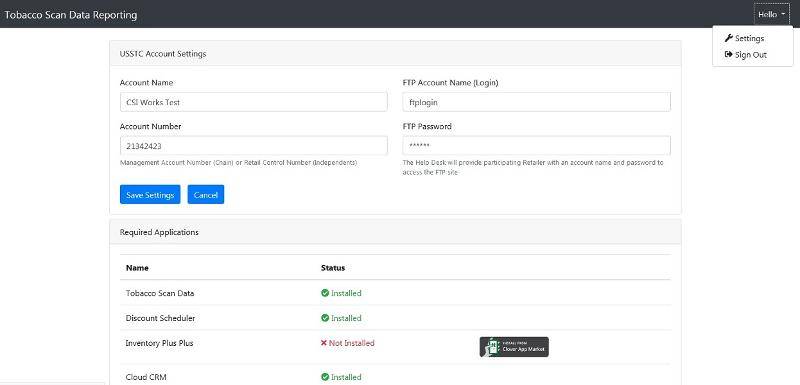The height and width of the screenshot is (385, 800).
Task: Select the Inventory Plus Plus row name
Action: click(159, 343)
